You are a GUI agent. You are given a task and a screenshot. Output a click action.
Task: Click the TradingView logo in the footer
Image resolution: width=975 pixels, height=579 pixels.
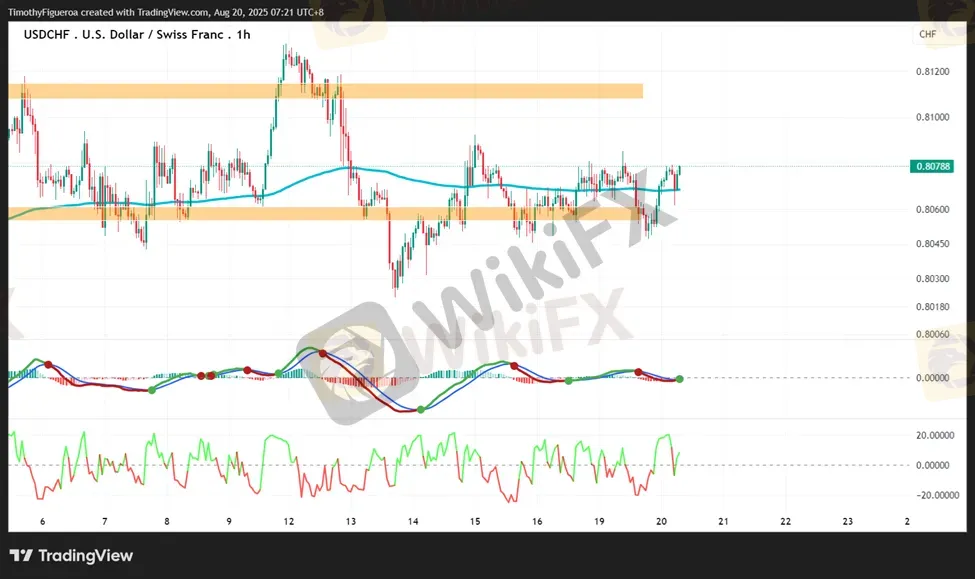tap(71, 556)
